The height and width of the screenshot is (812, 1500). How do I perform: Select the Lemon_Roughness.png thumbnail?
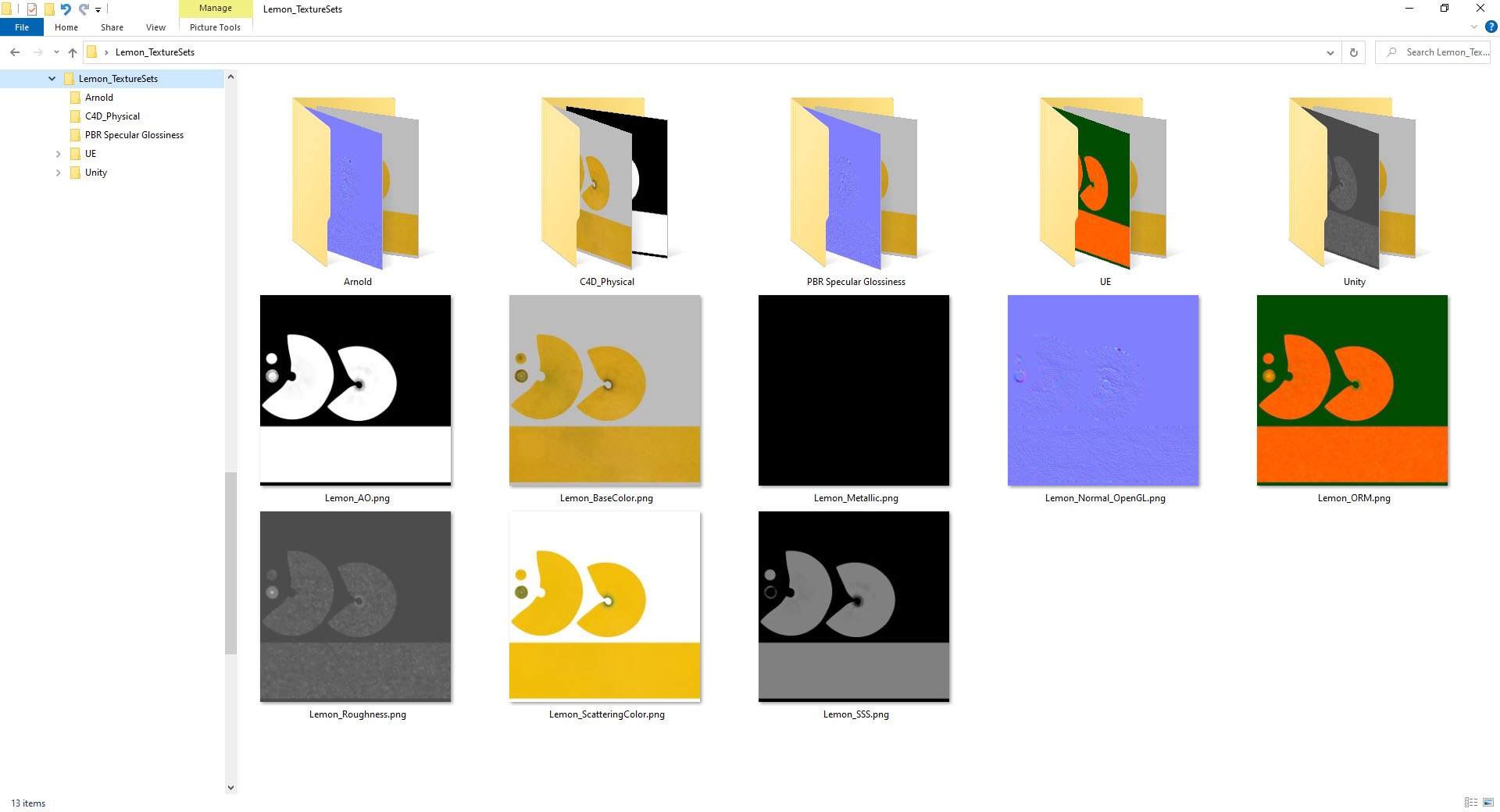[x=355, y=607]
